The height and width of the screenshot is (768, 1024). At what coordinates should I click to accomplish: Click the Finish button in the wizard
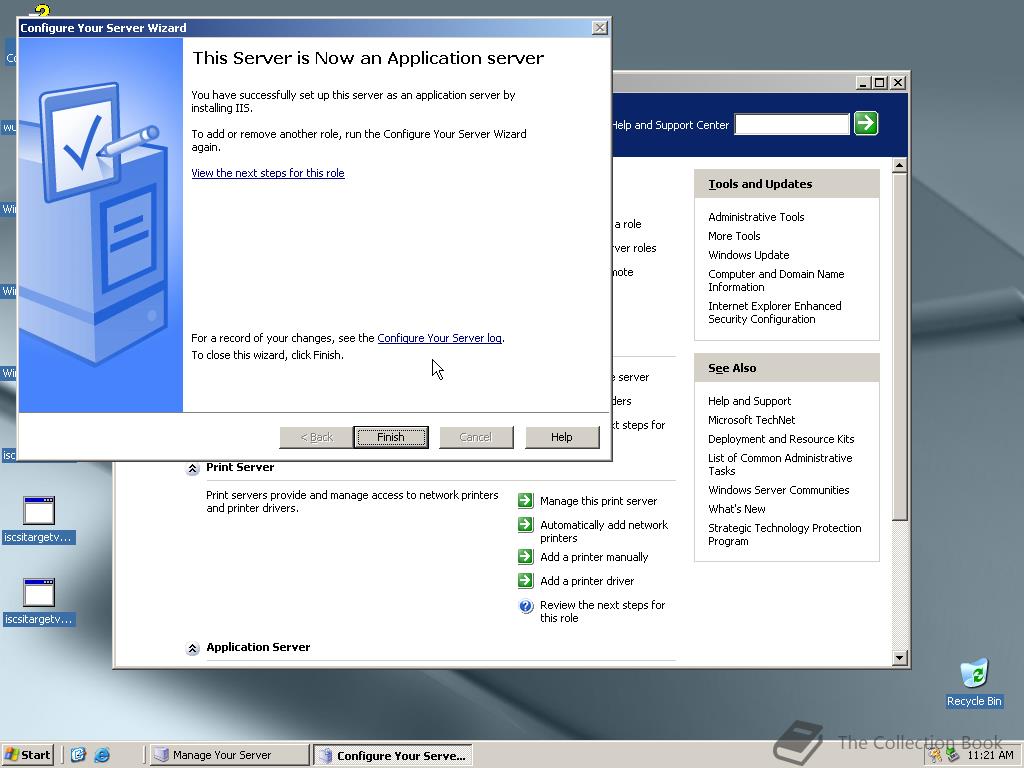(x=391, y=437)
